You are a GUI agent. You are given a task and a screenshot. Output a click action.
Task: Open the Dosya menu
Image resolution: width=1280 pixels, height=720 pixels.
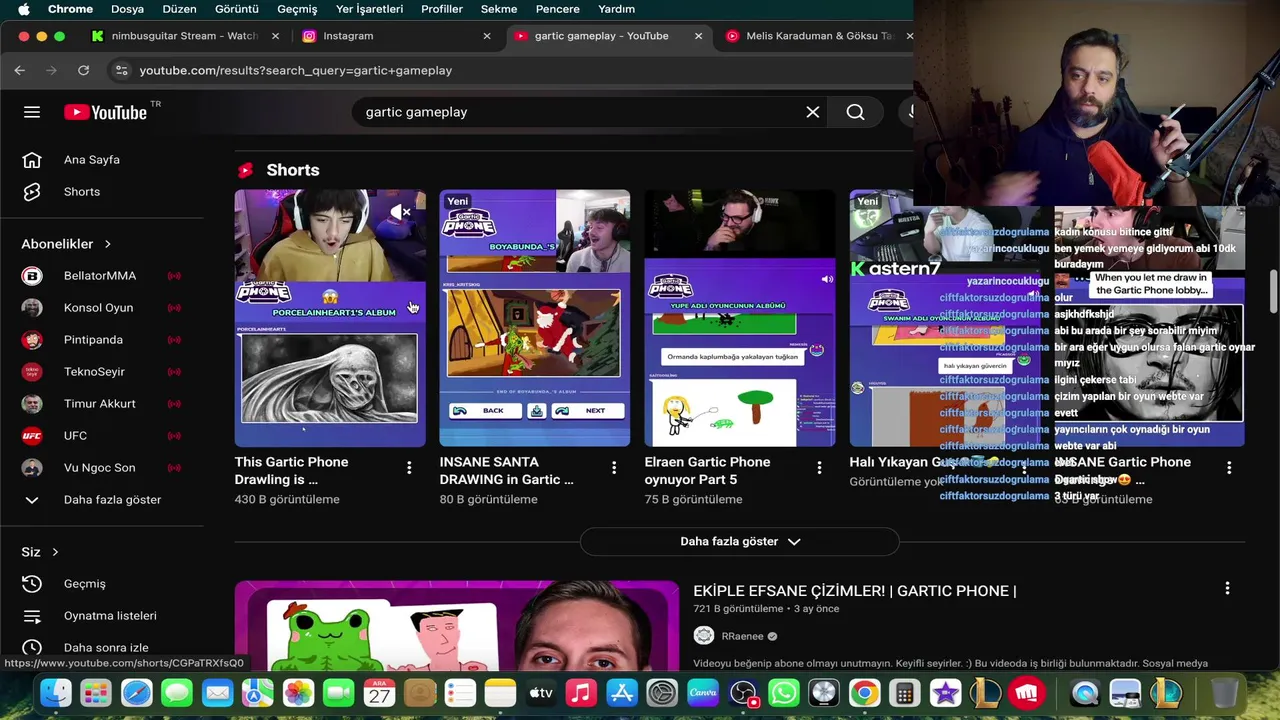click(x=127, y=9)
